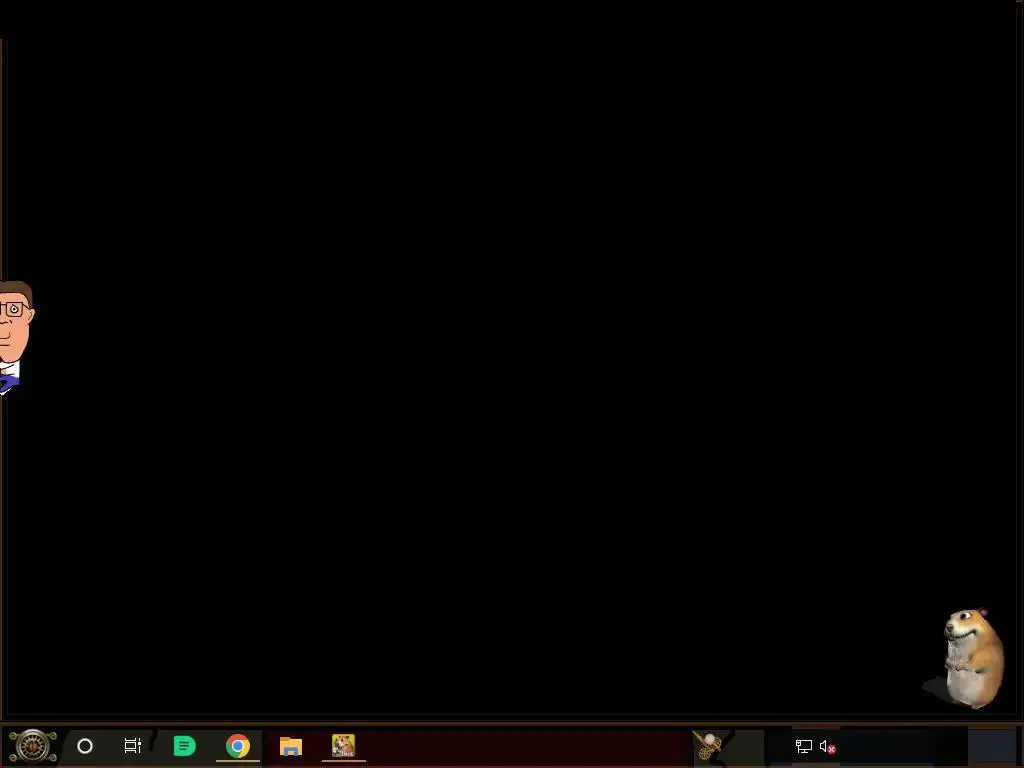Open File Explorer from the taskbar

coord(291,746)
